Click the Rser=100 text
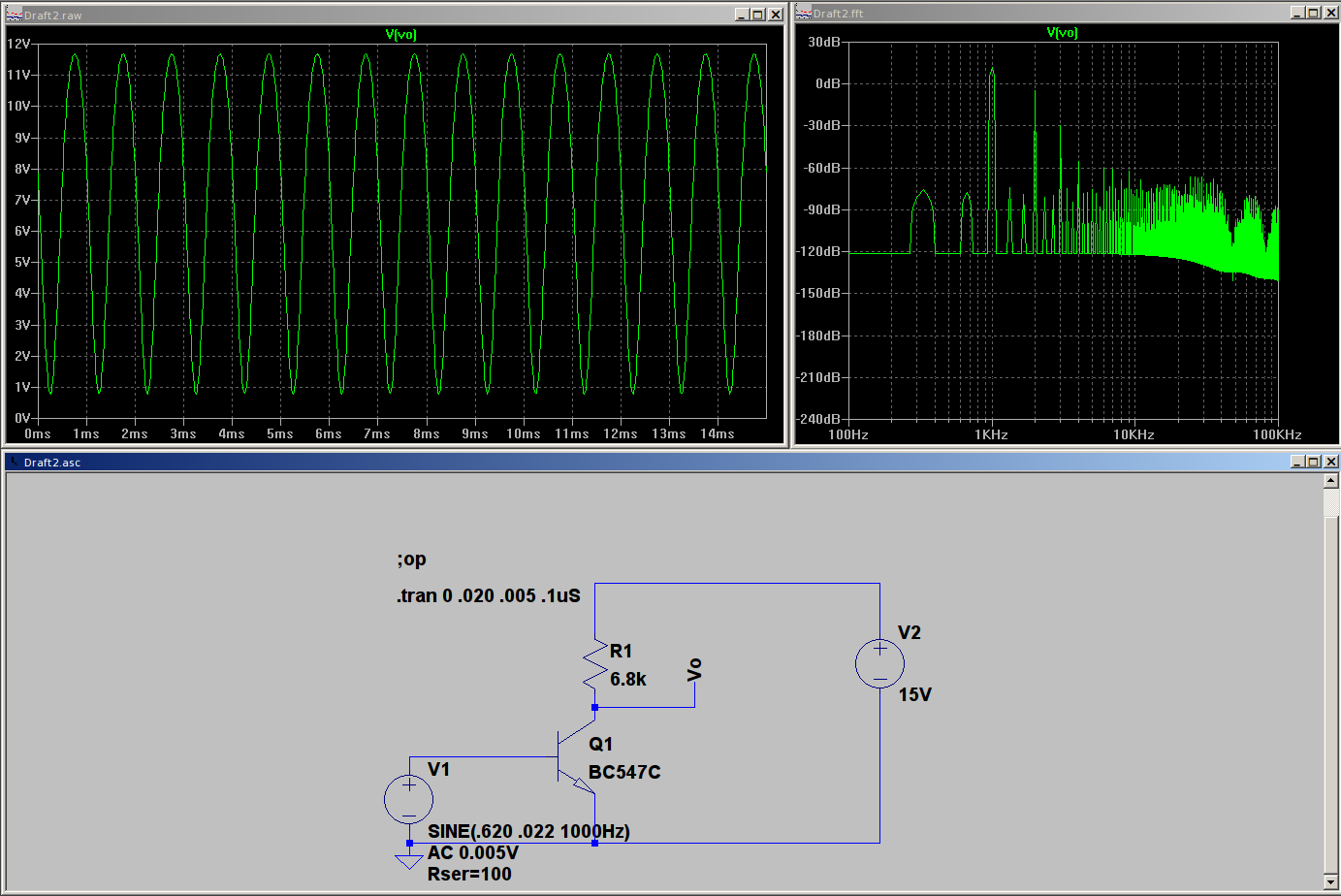Viewport: 1341px width, 896px height. pyautogui.click(x=469, y=874)
